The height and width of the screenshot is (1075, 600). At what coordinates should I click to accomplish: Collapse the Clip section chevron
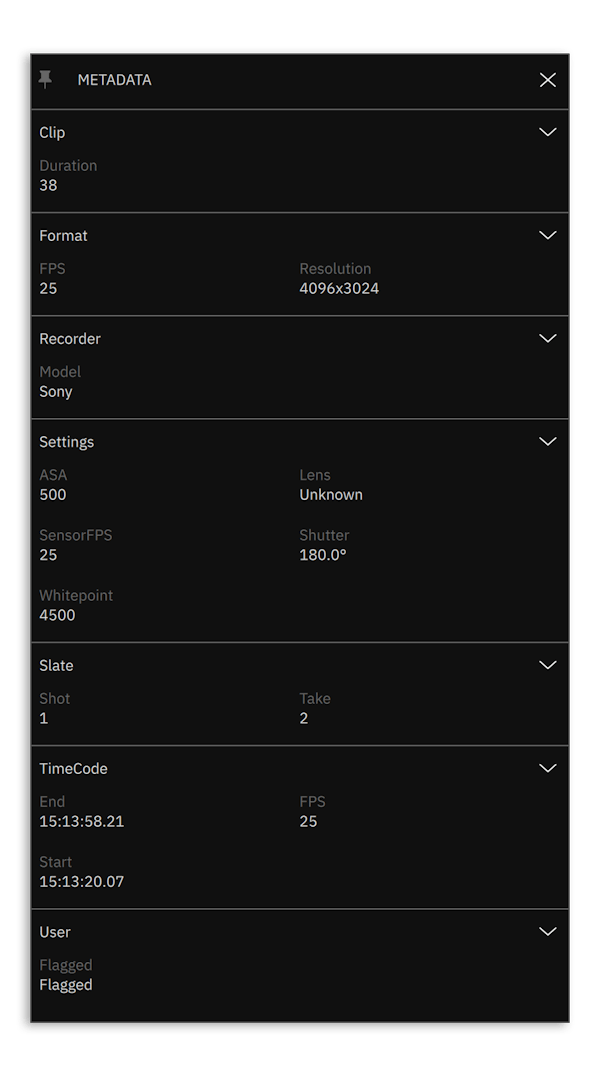click(x=547, y=132)
